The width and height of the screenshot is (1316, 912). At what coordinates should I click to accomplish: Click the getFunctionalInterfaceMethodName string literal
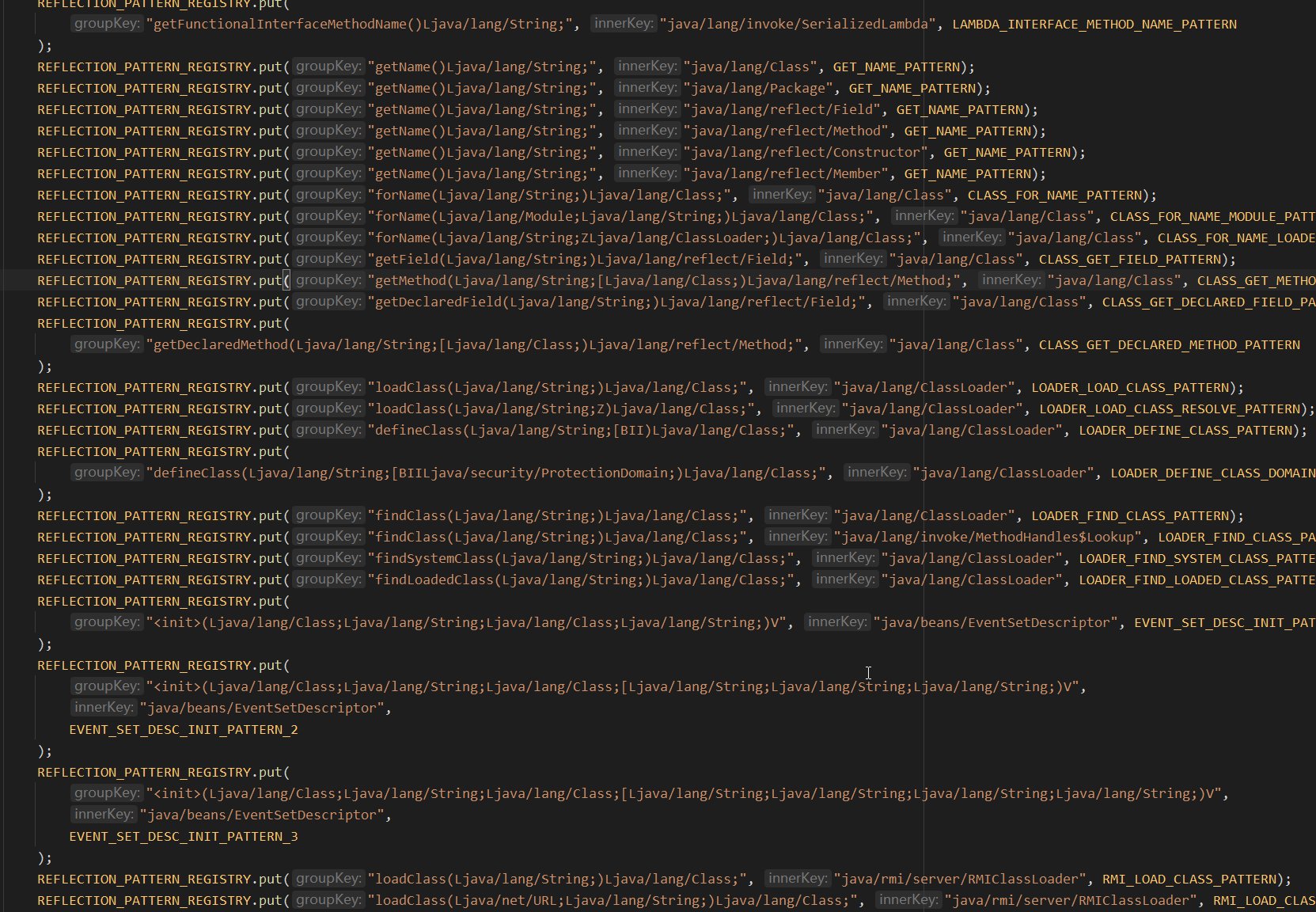tap(359, 25)
